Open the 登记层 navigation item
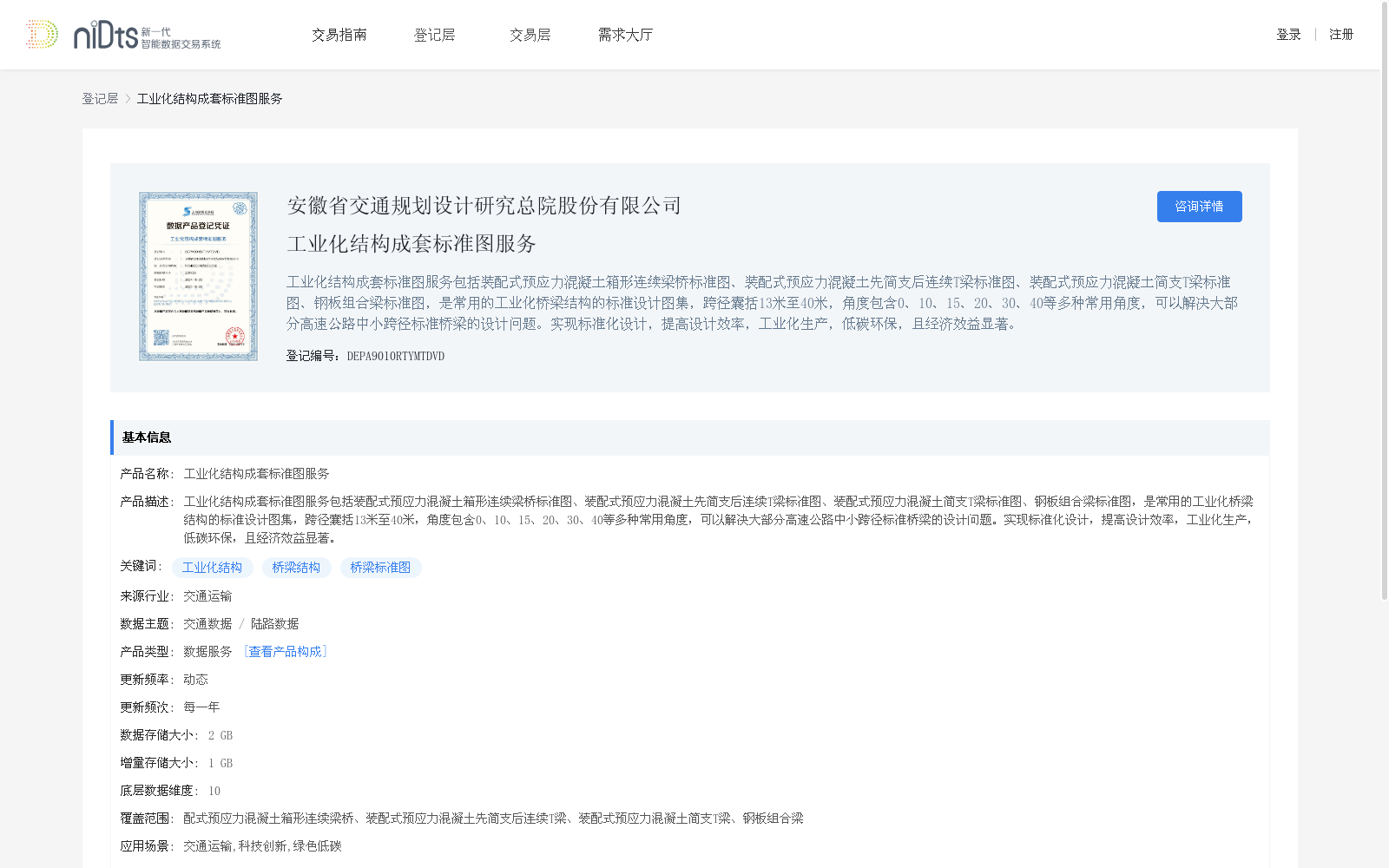 tap(435, 35)
